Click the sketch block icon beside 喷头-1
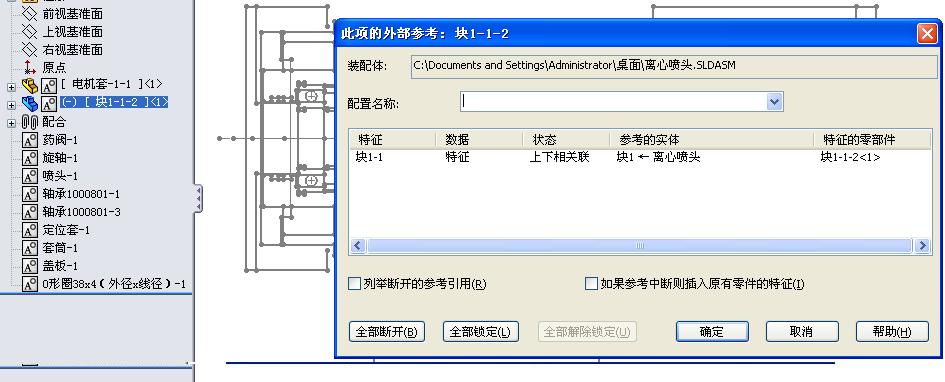This screenshot has width=945, height=382. pos(30,177)
